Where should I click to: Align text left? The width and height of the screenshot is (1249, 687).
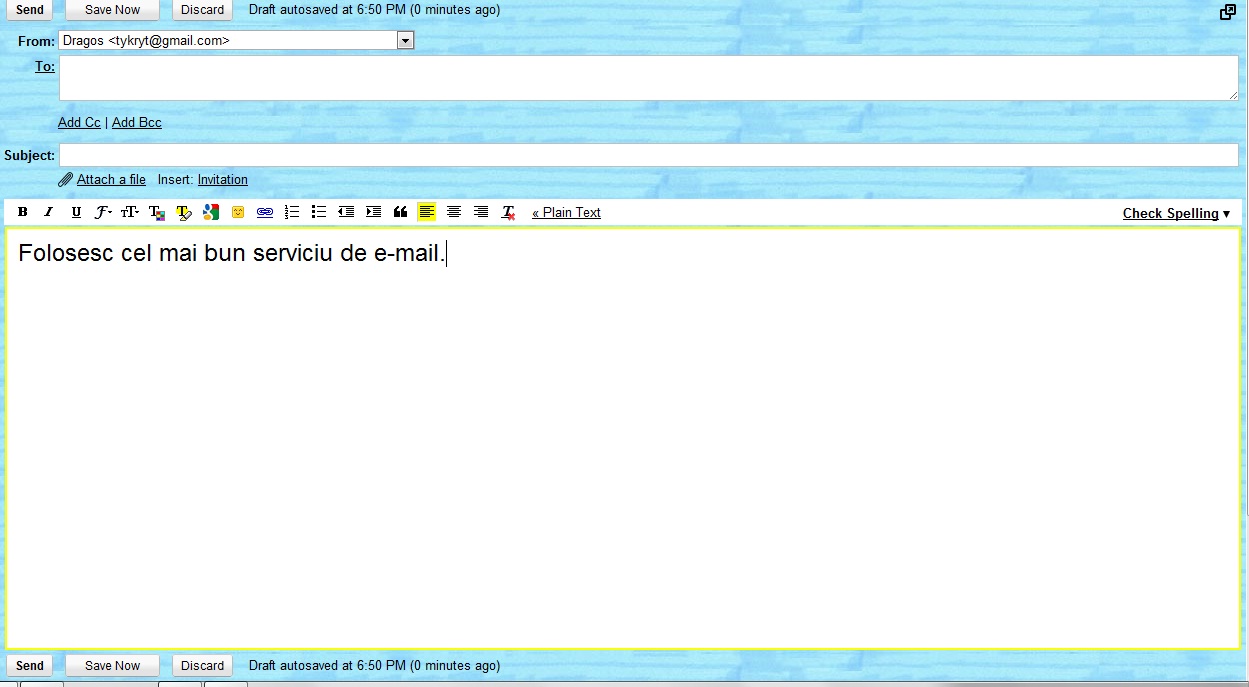point(427,212)
